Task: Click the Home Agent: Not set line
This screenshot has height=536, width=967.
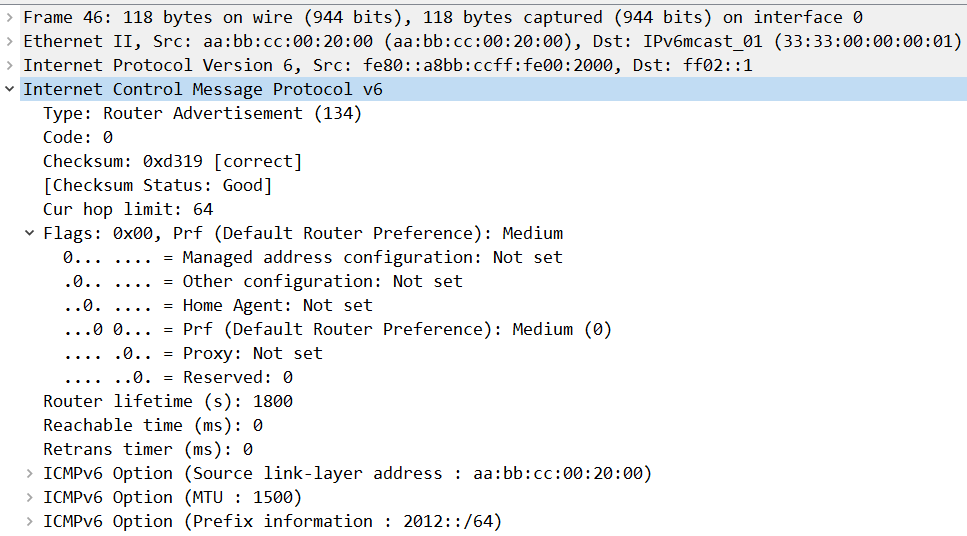Action: pyautogui.click(x=217, y=305)
